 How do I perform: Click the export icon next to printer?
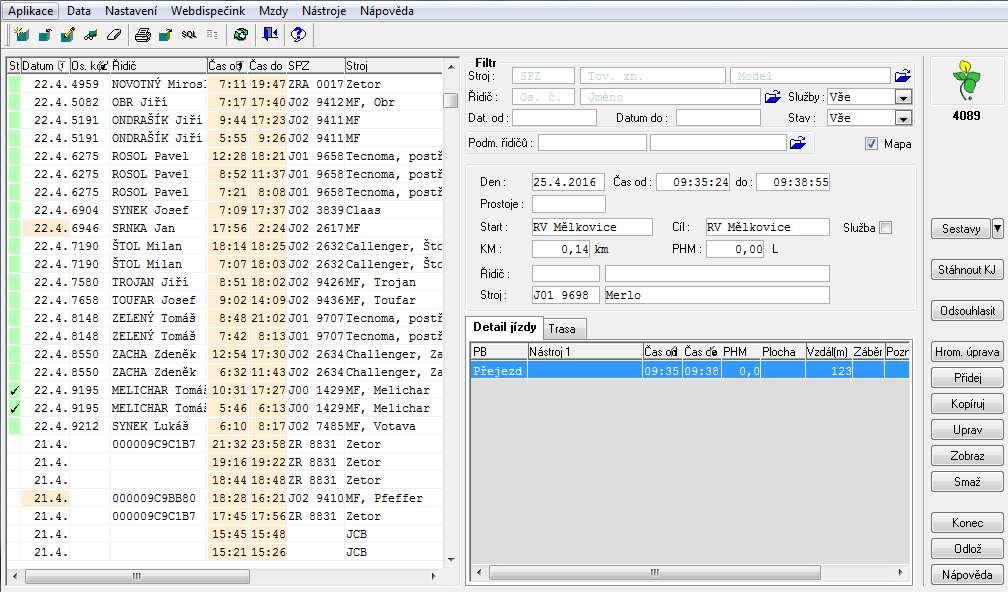[x=165, y=35]
